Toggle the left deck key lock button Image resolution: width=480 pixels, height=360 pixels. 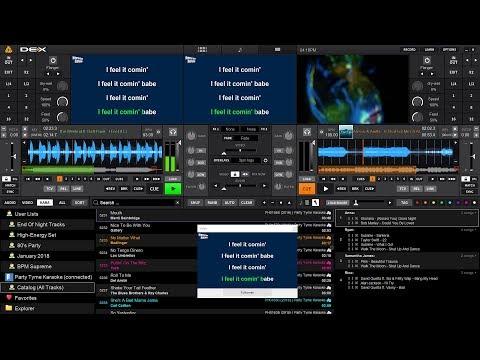pos(6,179)
